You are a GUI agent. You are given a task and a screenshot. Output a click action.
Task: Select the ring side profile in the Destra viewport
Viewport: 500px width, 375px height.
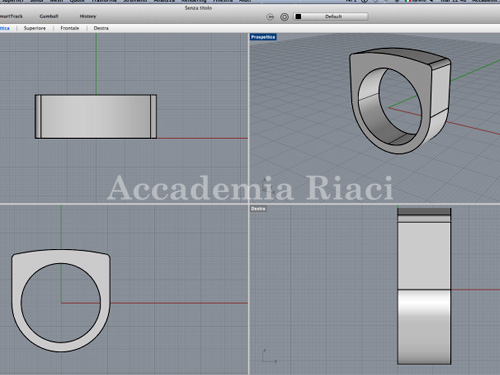424,286
